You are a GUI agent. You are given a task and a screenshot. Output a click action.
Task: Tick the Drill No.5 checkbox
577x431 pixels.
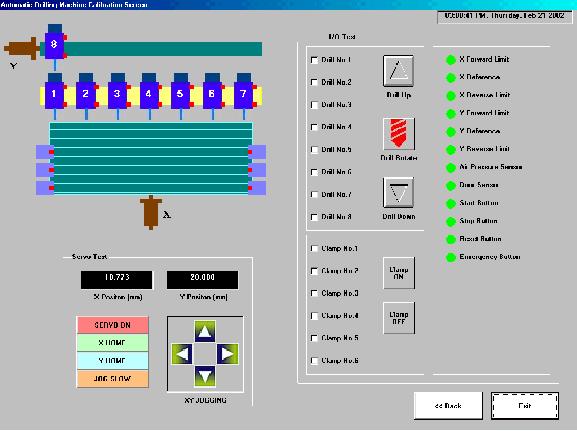click(x=314, y=150)
